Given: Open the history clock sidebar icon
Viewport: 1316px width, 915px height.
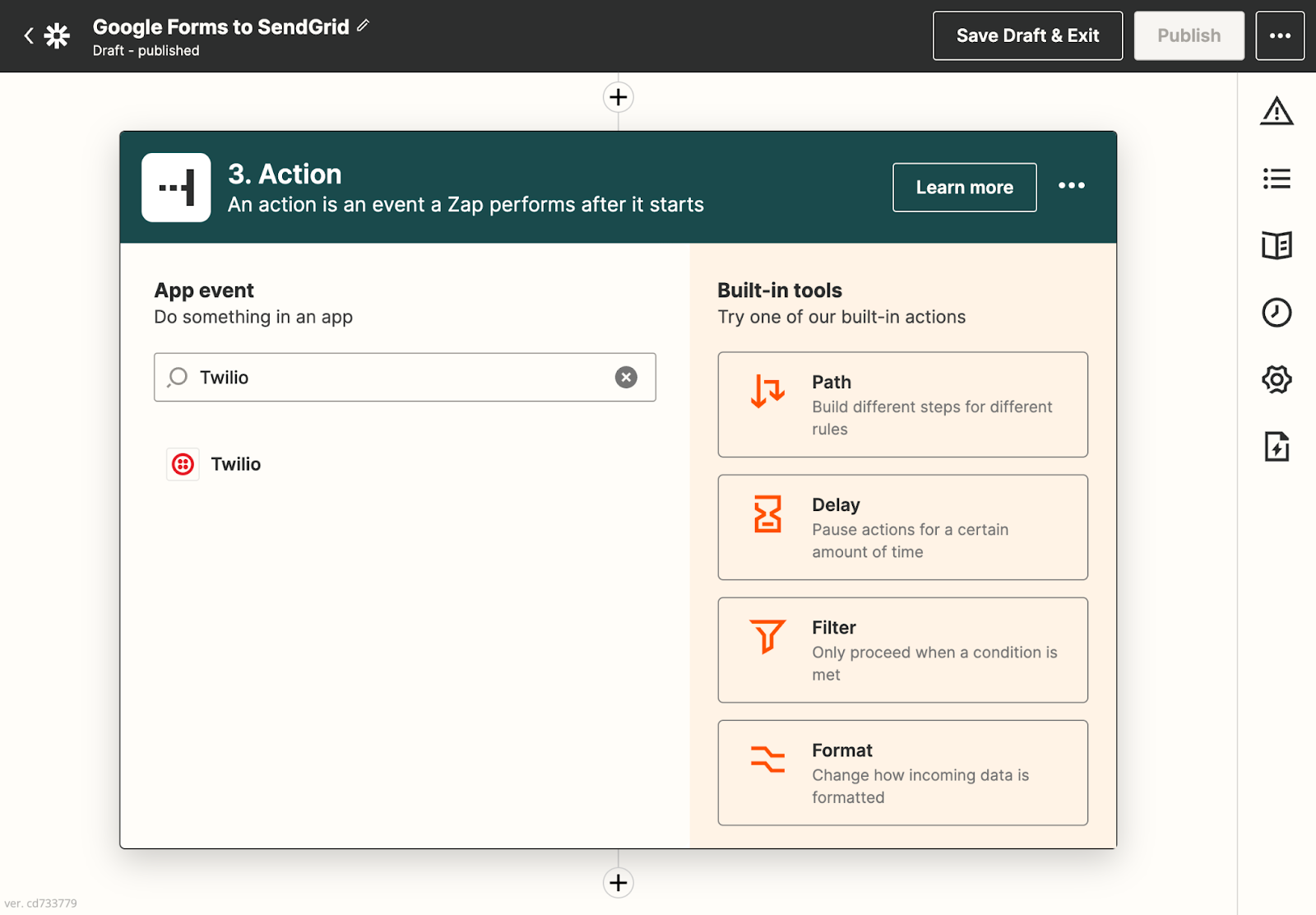Looking at the screenshot, I should pyautogui.click(x=1277, y=313).
